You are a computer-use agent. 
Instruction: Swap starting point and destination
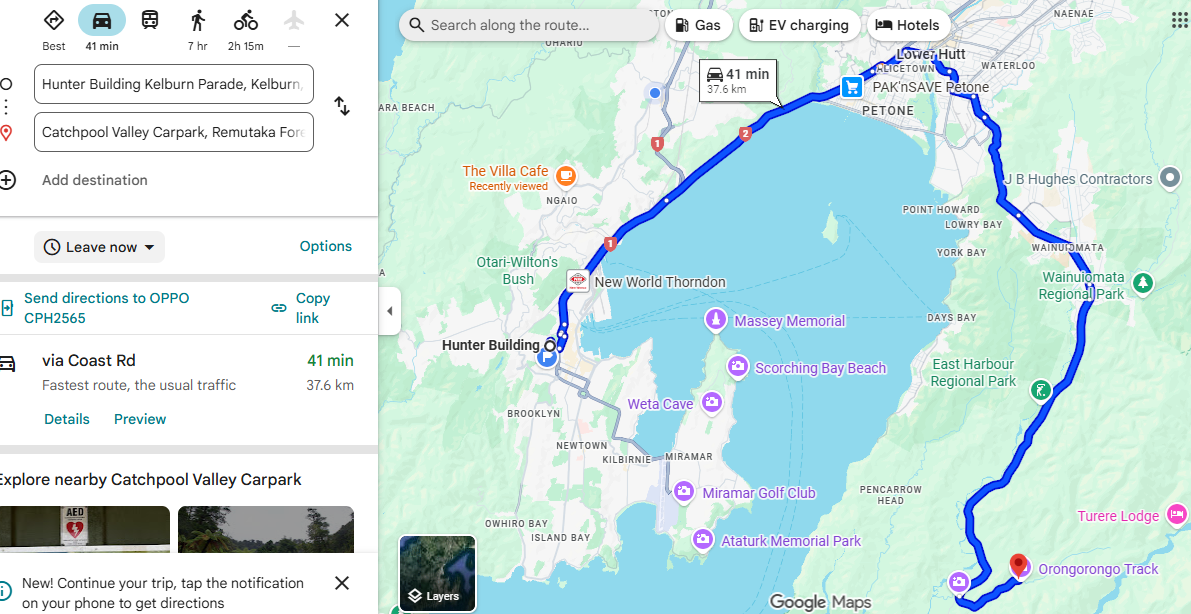pos(342,106)
